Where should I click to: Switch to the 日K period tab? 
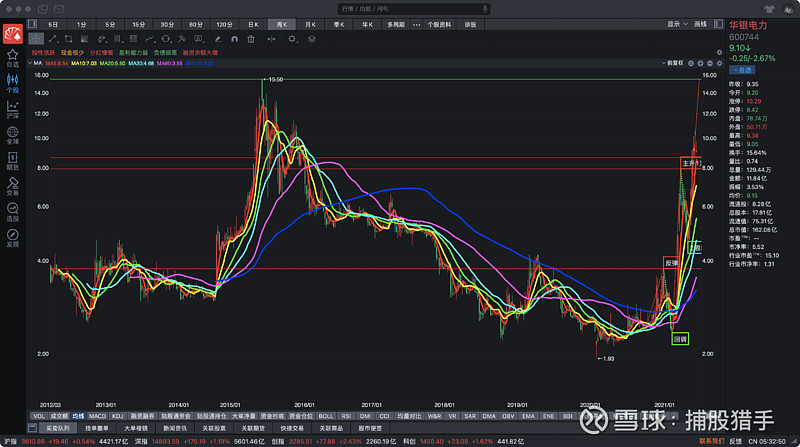pyautogui.click(x=253, y=23)
